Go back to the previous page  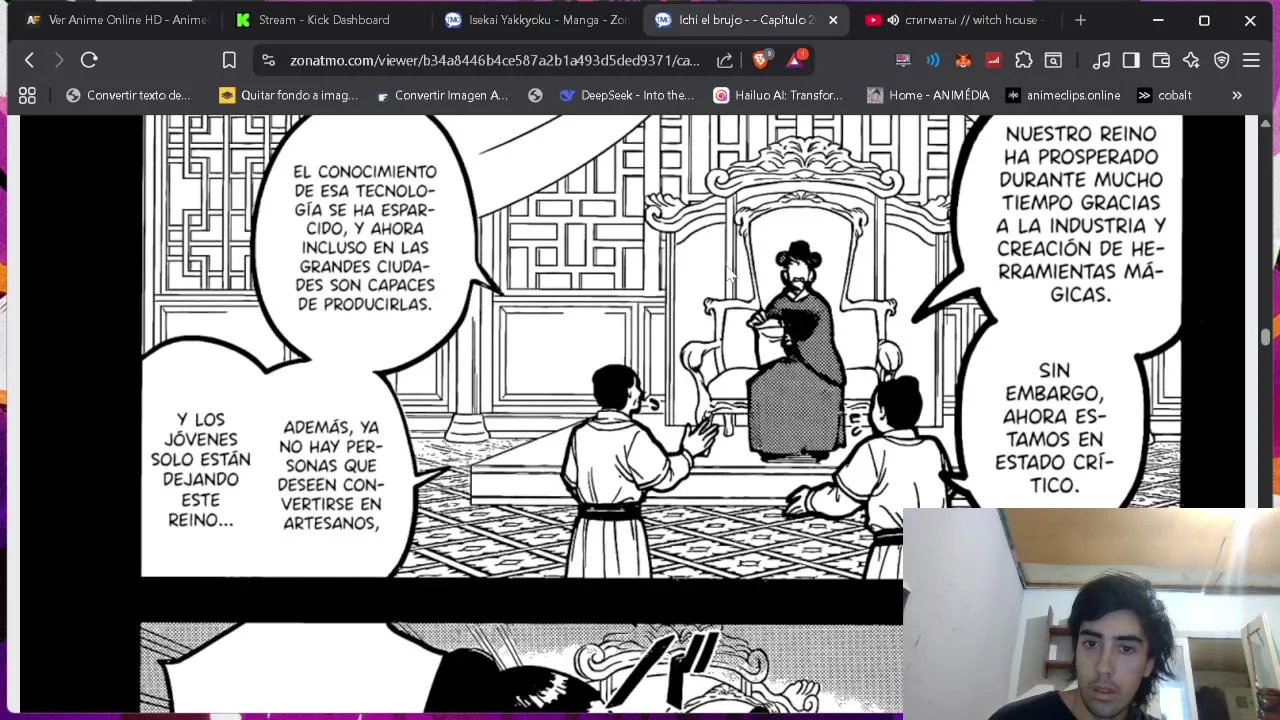[x=29, y=60]
